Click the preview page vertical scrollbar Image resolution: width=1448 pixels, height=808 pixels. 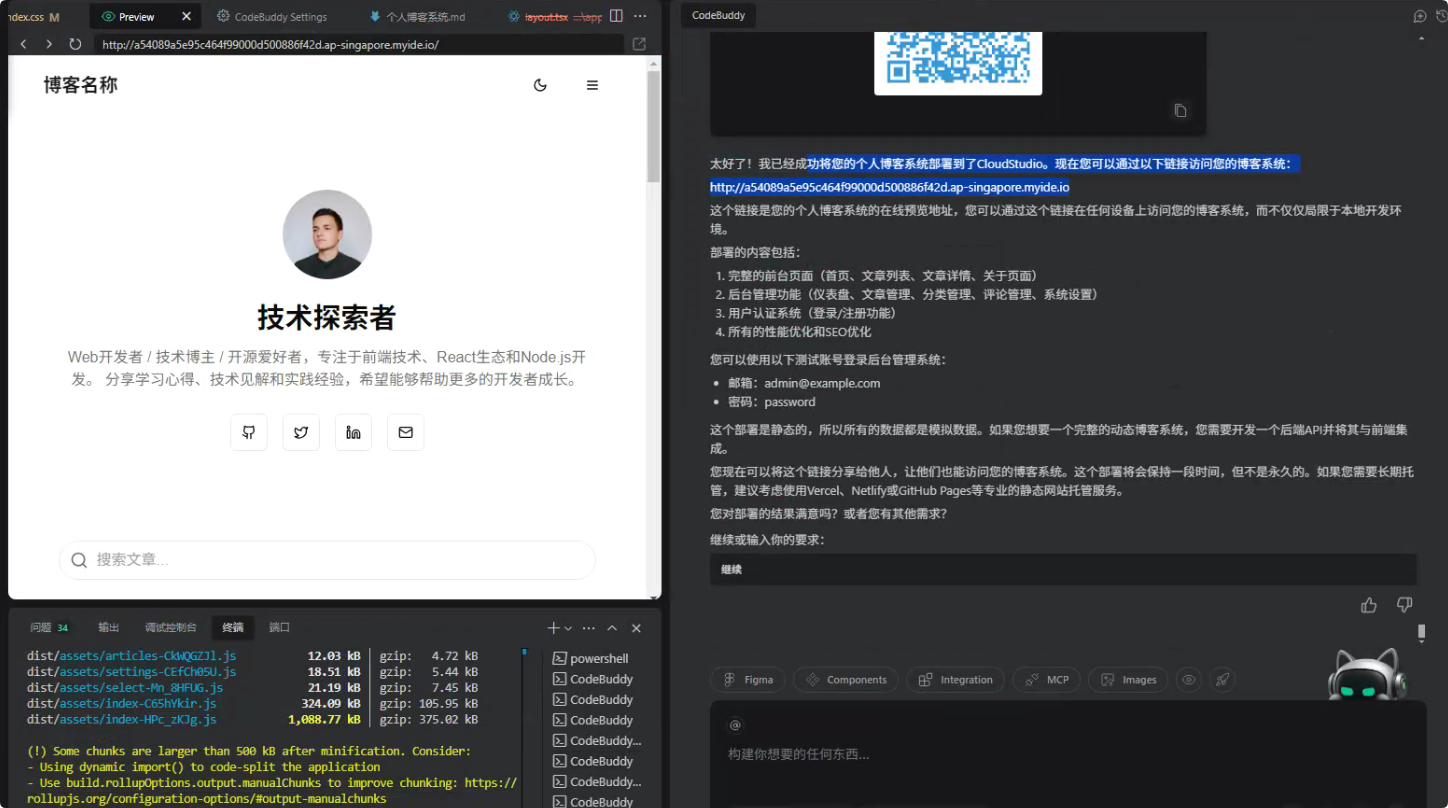654,125
